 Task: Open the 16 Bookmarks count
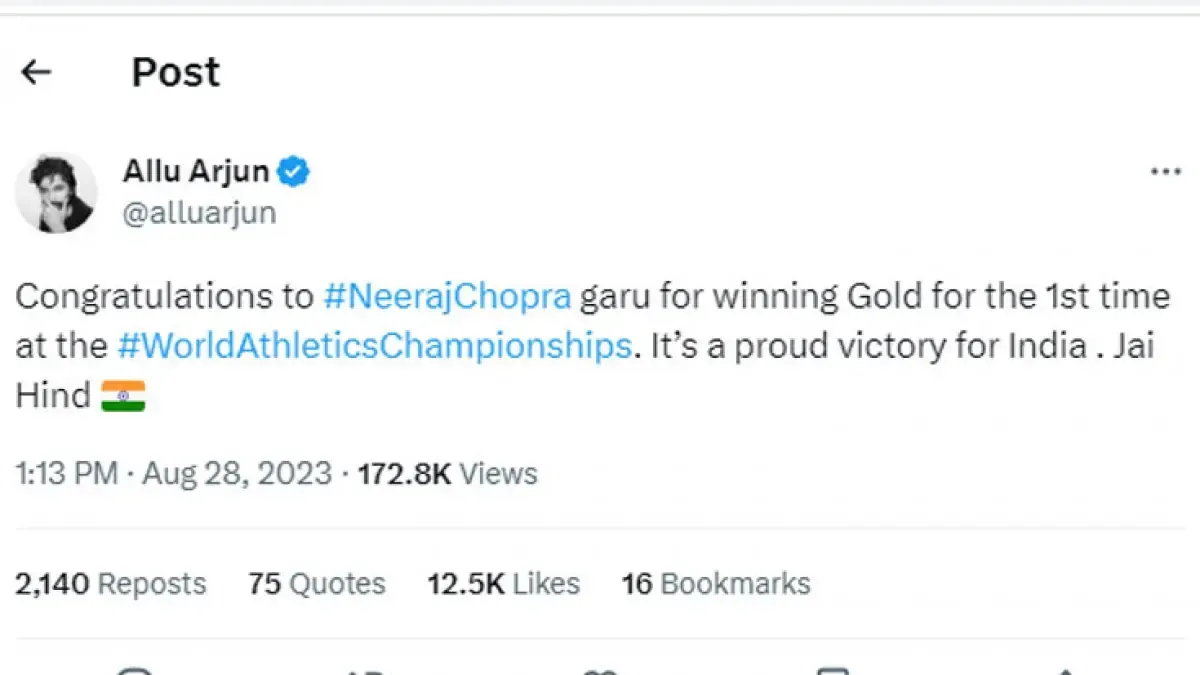(x=715, y=583)
